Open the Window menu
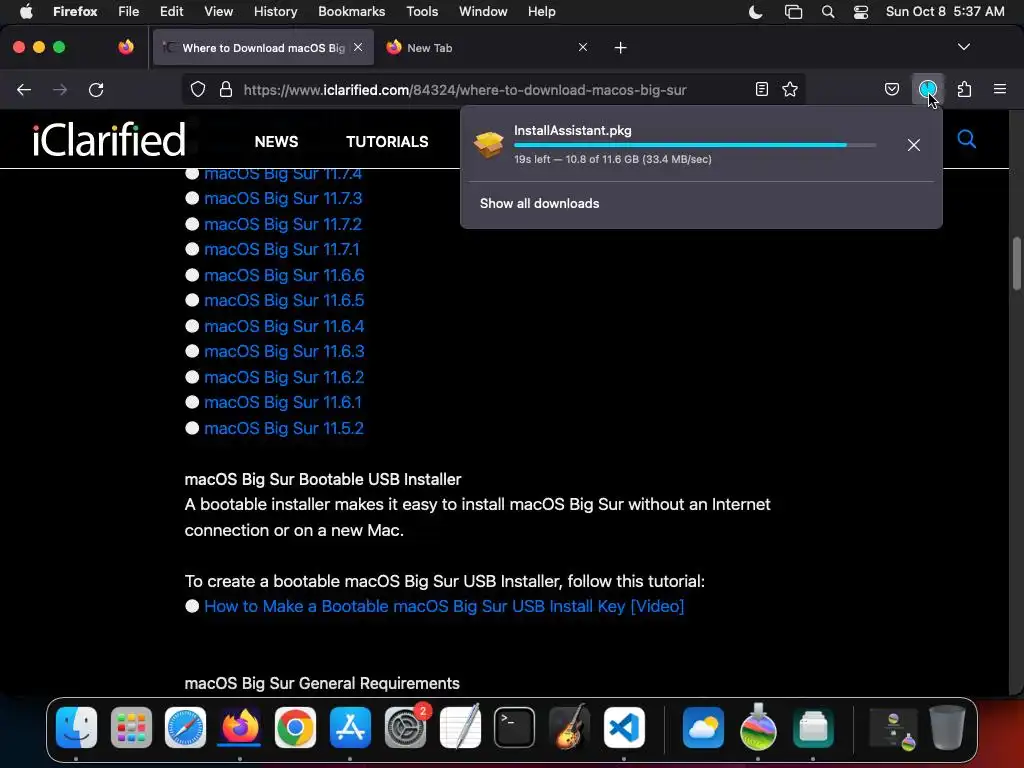 (483, 12)
